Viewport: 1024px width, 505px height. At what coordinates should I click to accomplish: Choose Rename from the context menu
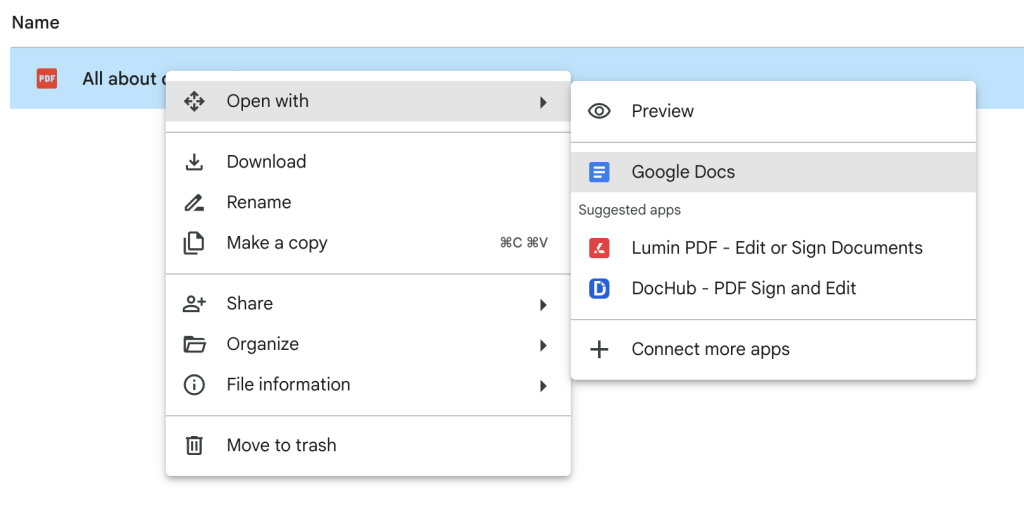point(368,203)
